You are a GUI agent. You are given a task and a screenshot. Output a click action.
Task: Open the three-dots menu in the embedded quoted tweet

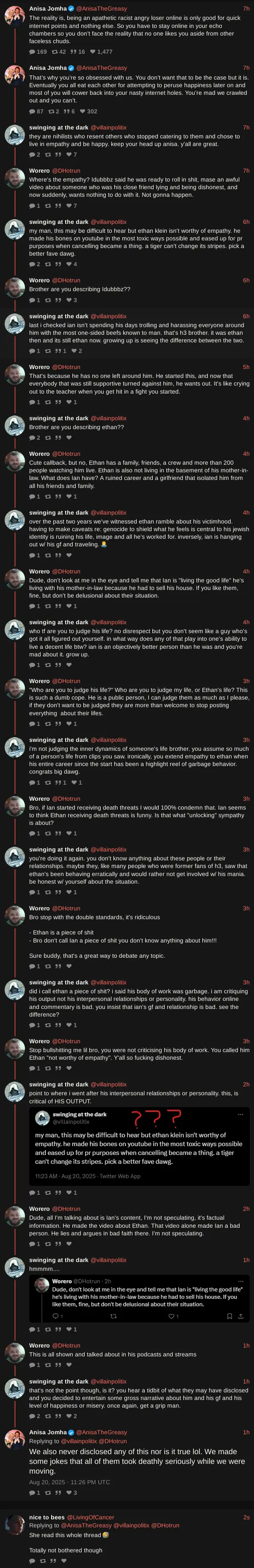coord(240,1114)
